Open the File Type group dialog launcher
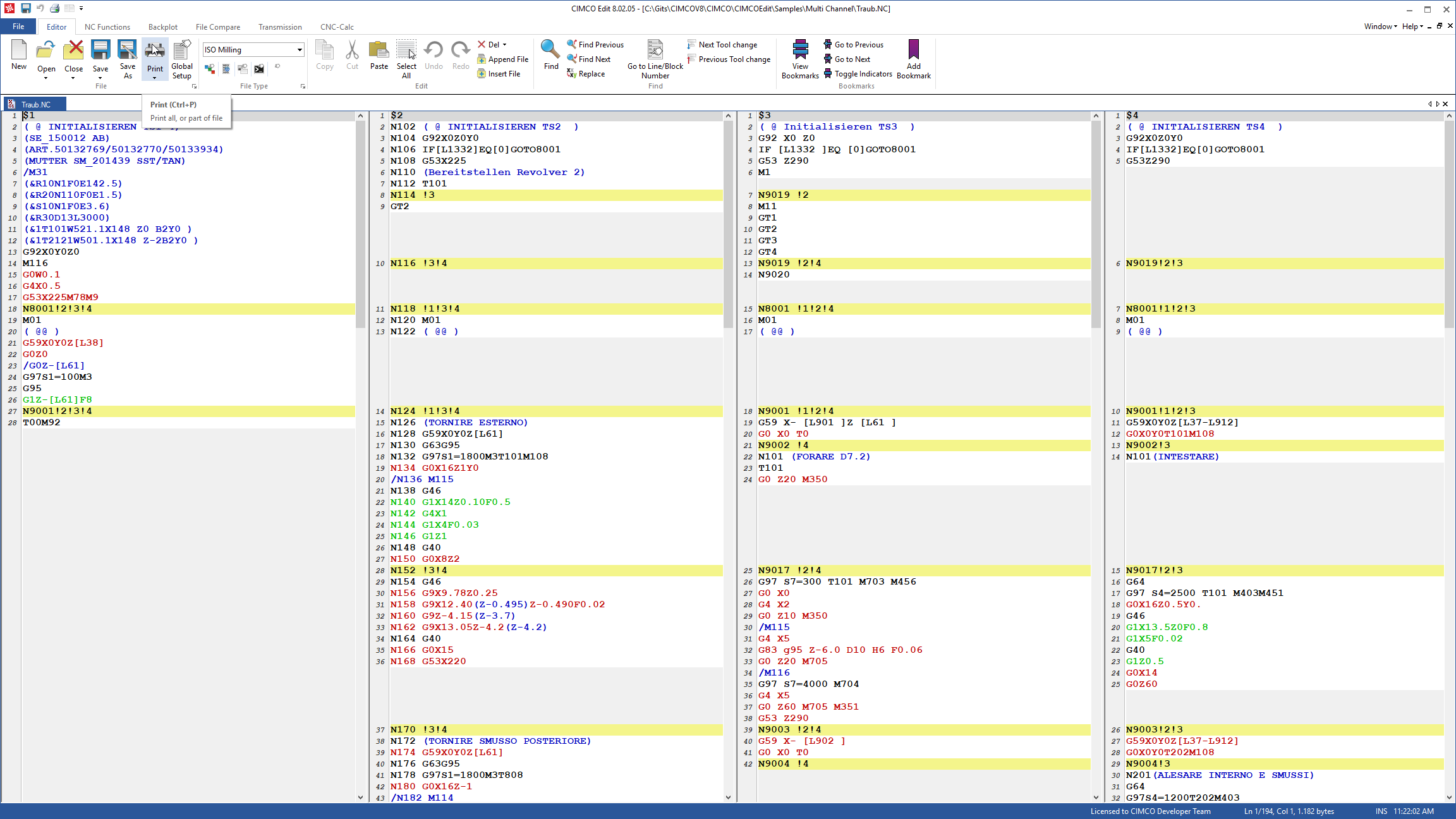 point(303,87)
